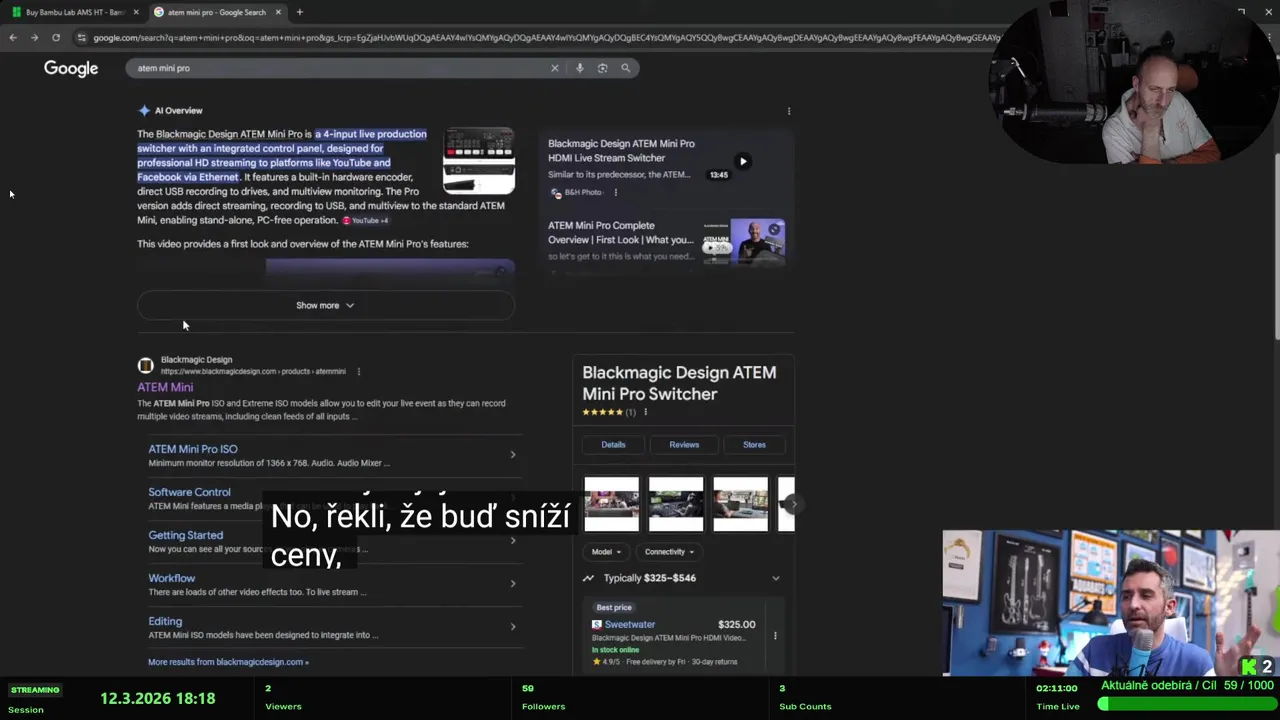
Task: Open the Model filter dropdown
Action: (x=606, y=552)
